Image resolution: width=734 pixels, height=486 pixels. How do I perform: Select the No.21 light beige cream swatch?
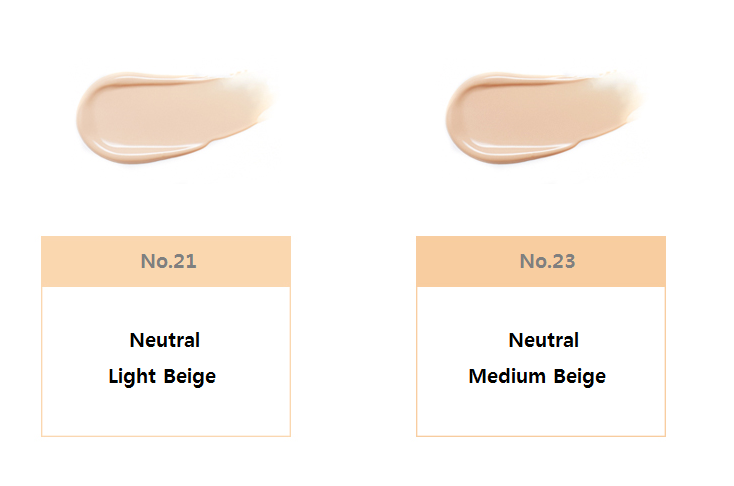(x=176, y=116)
